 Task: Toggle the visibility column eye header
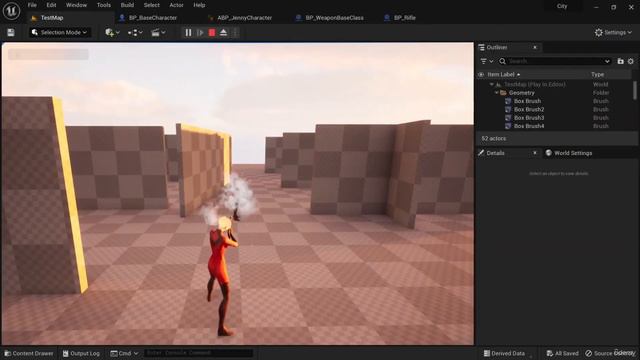coord(481,75)
